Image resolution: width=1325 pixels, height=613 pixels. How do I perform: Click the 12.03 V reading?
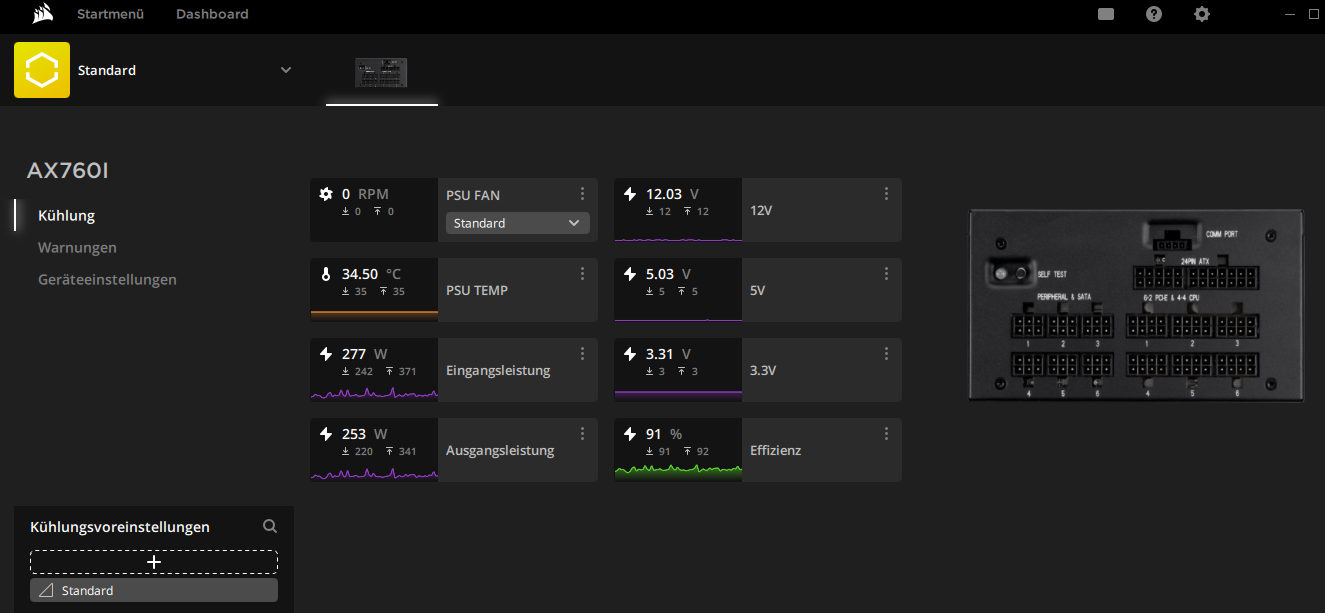[672, 194]
